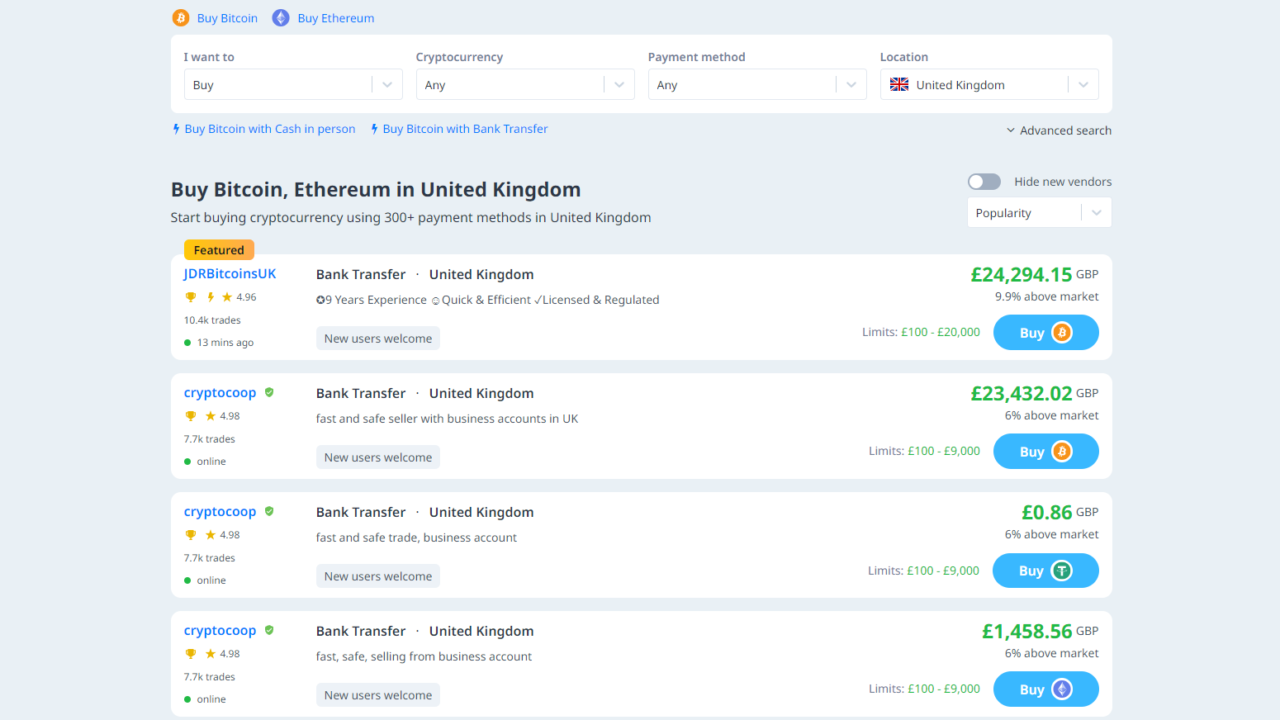Click the £24,294.15 price
This screenshot has width=1280, height=720.
(x=1021, y=274)
